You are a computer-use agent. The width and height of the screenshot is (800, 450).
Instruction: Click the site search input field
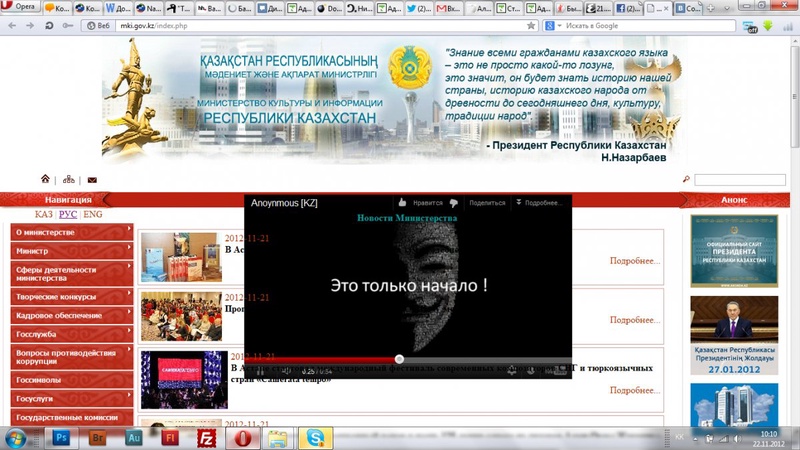[x=739, y=180]
